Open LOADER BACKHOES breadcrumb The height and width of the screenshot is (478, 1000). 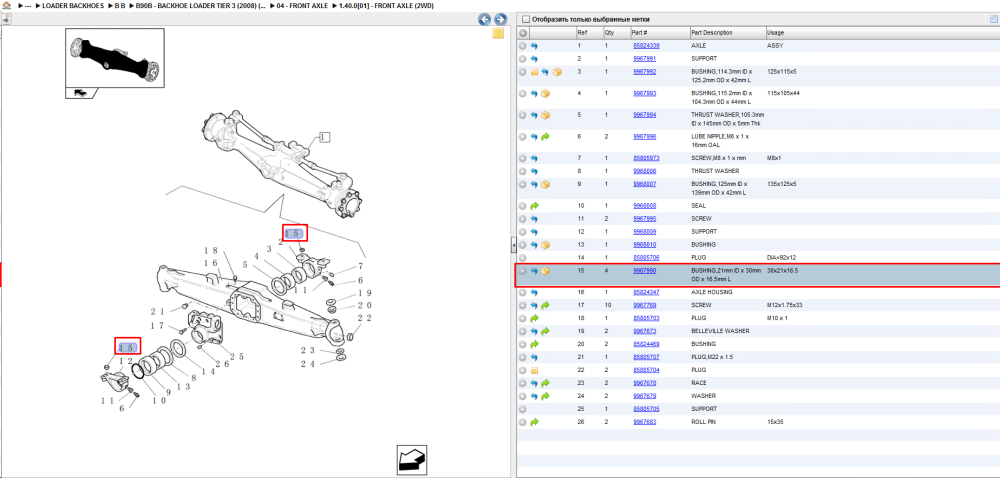[x=74, y=5]
